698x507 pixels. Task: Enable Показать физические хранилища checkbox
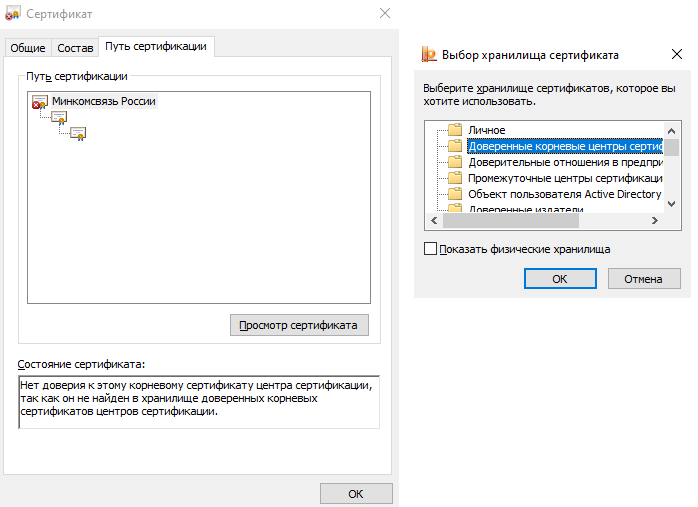click(x=431, y=249)
